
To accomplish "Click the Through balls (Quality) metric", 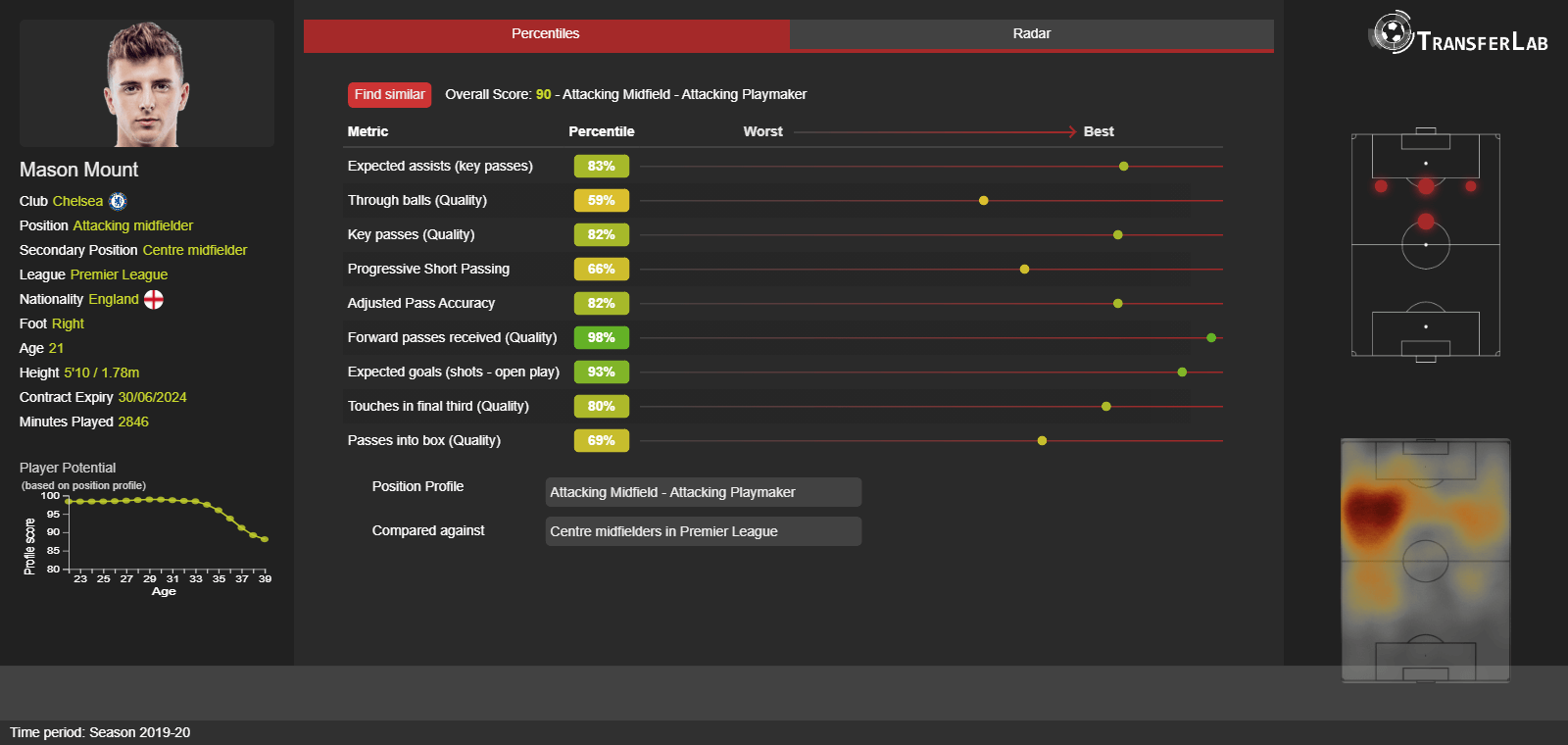I will (x=417, y=201).
